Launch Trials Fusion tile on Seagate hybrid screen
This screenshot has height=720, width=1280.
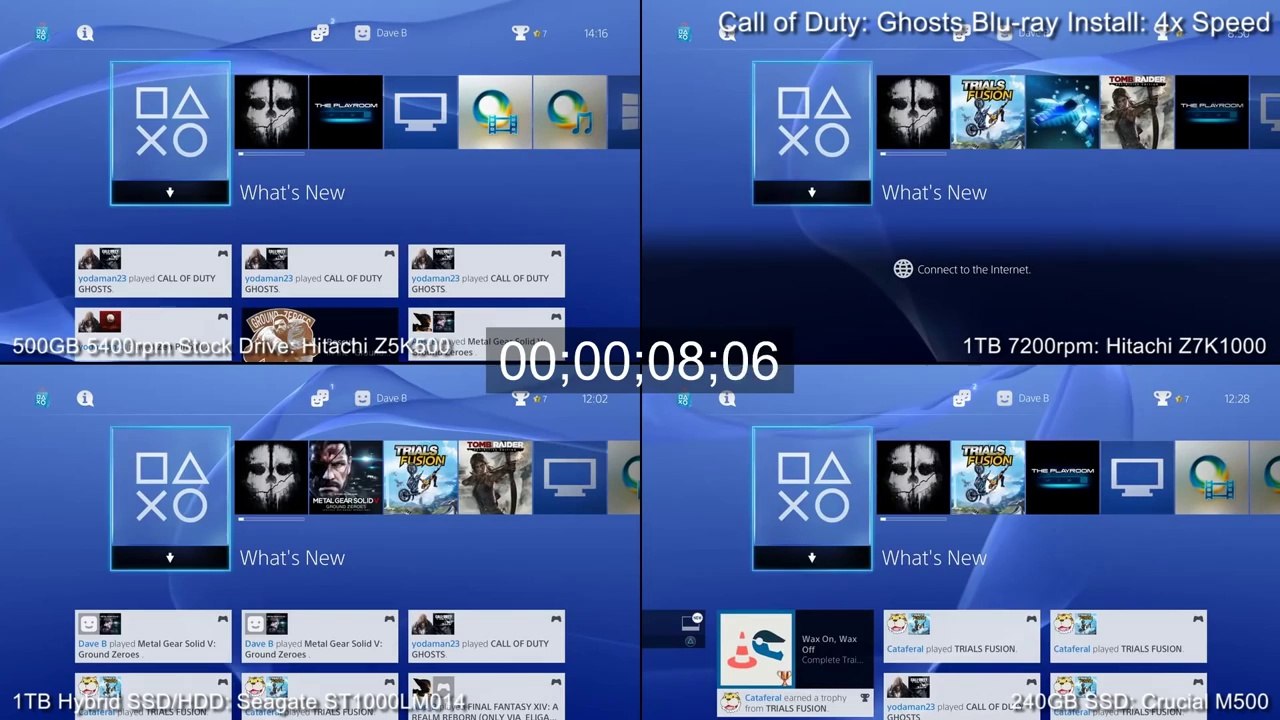pyautogui.click(x=421, y=477)
